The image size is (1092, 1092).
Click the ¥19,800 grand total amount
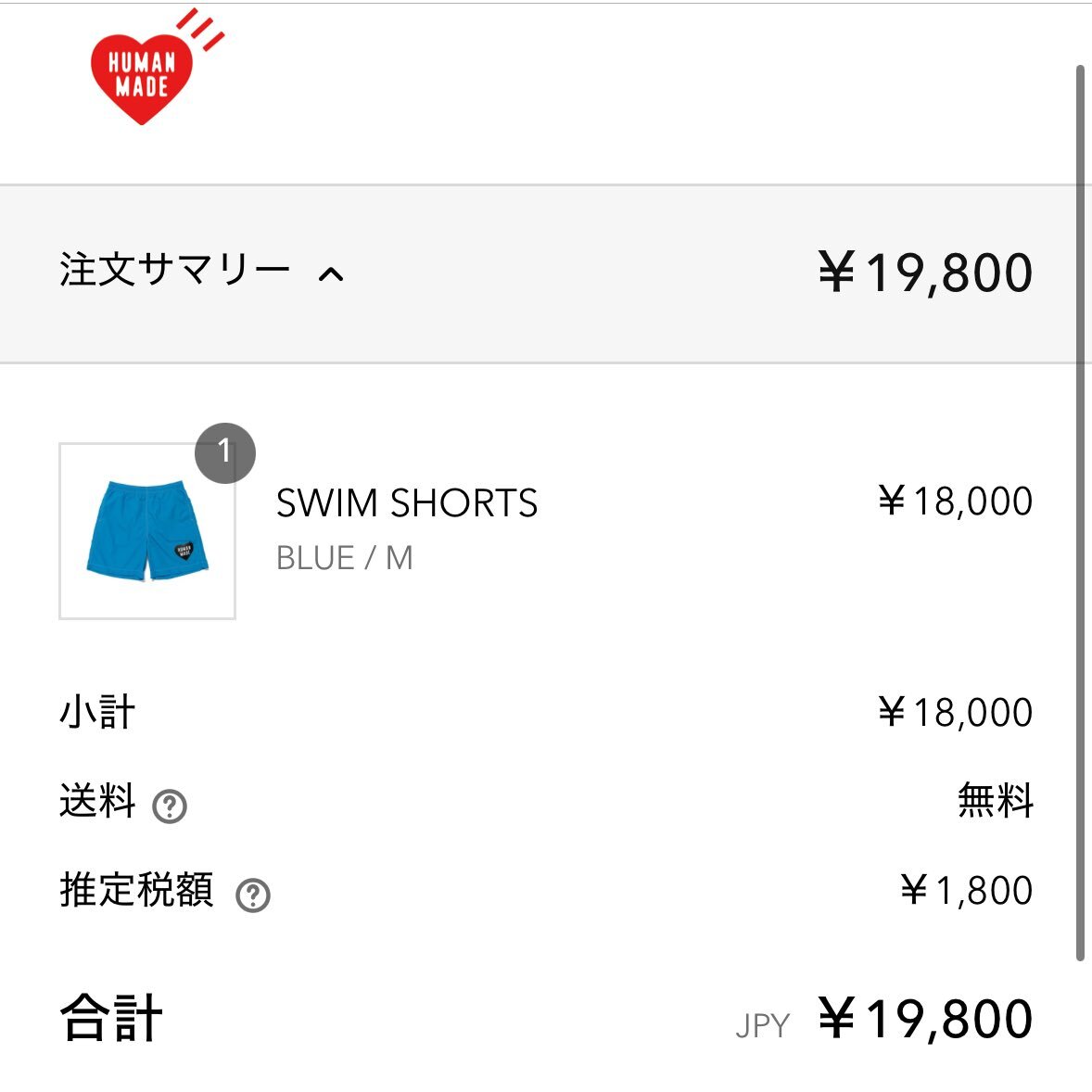pyautogui.click(x=925, y=1019)
